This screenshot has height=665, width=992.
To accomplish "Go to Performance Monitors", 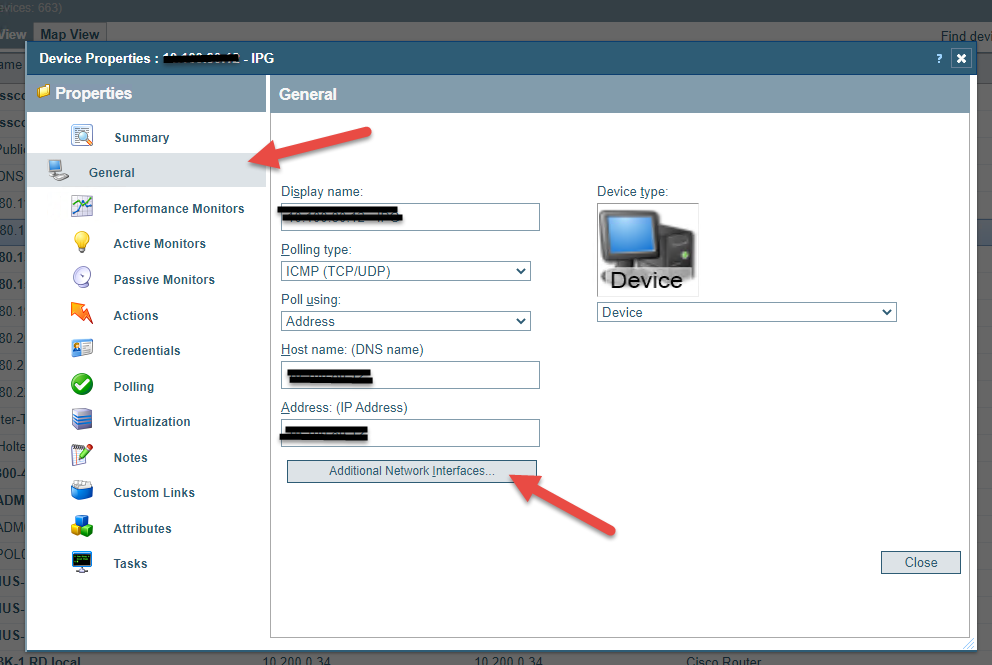I will 179,208.
